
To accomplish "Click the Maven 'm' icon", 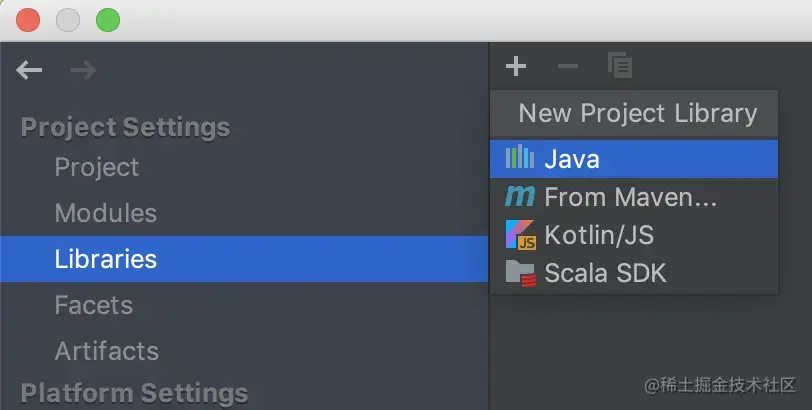I will (520, 197).
